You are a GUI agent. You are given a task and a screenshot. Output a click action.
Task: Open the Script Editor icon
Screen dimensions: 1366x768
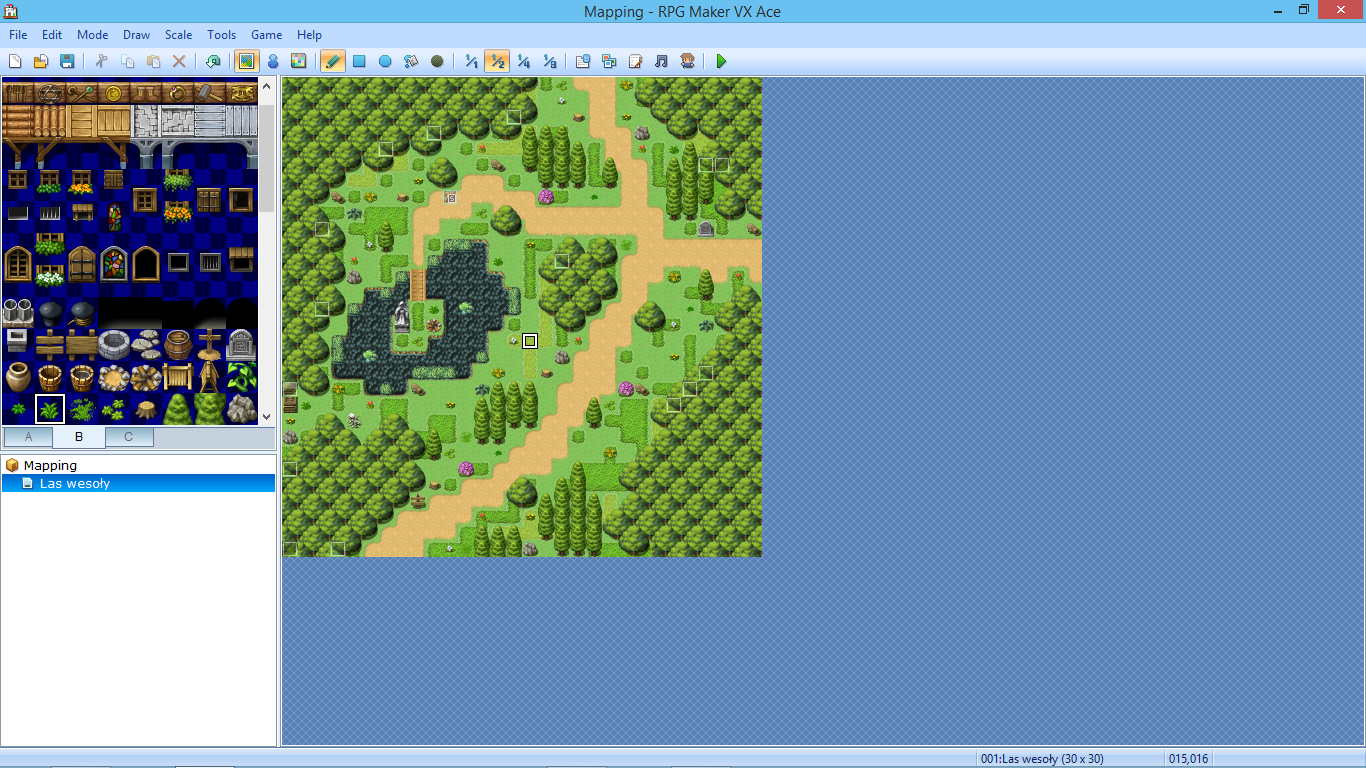click(635, 61)
